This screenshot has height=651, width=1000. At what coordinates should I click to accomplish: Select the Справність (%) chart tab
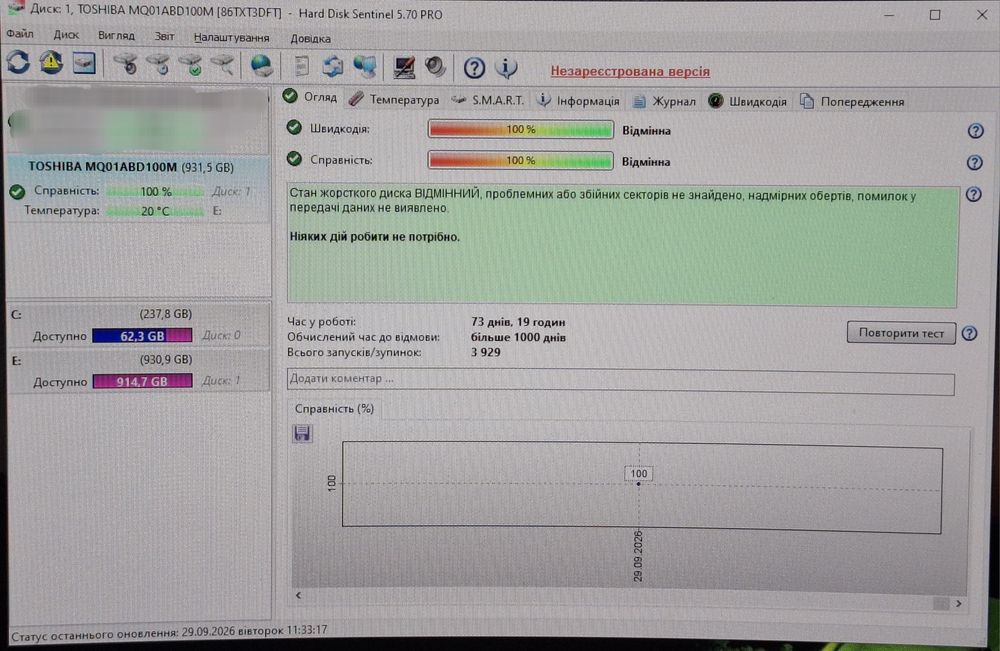[x=334, y=409]
